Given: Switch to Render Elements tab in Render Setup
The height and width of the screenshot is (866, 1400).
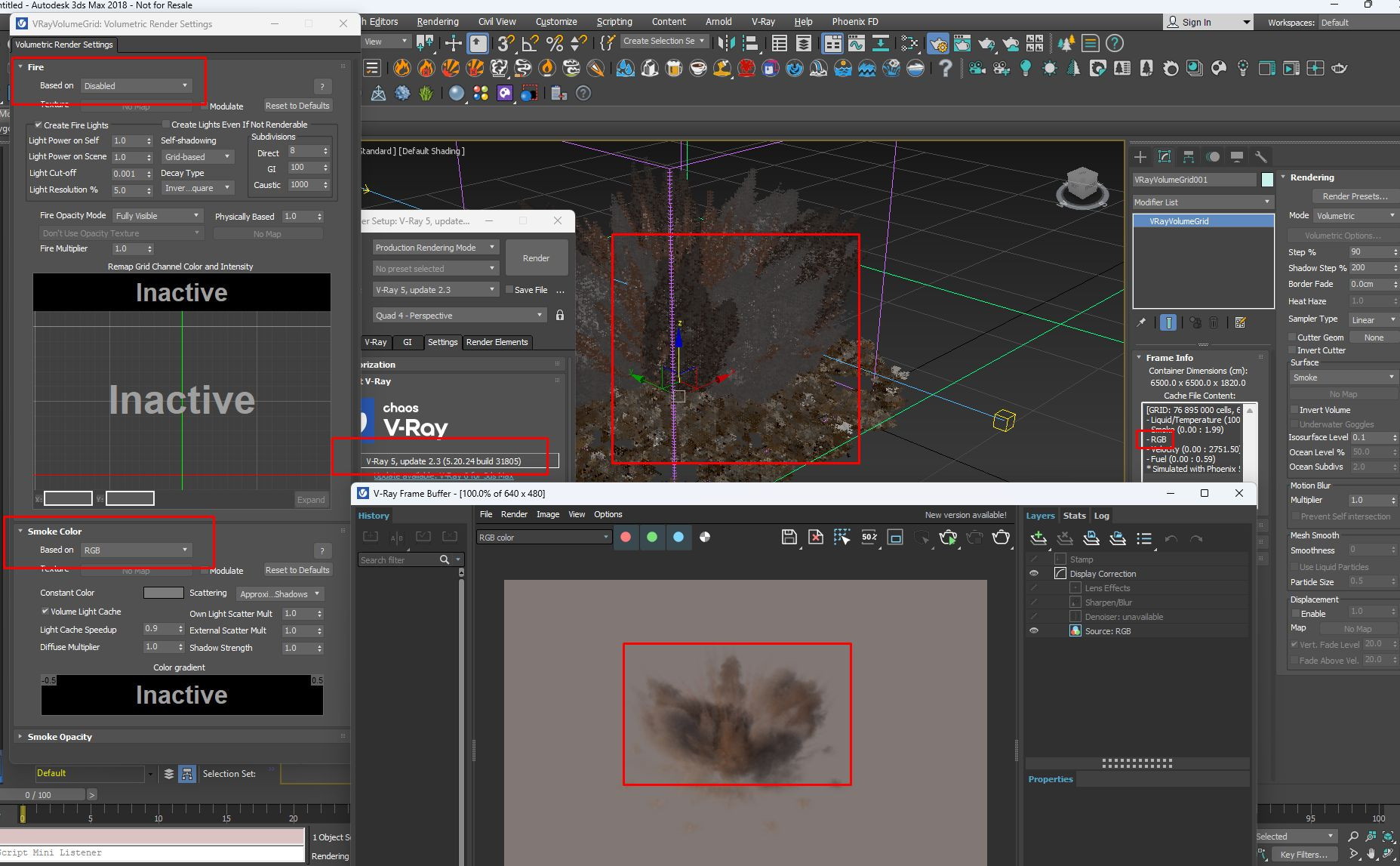Looking at the screenshot, I should [x=497, y=342].
